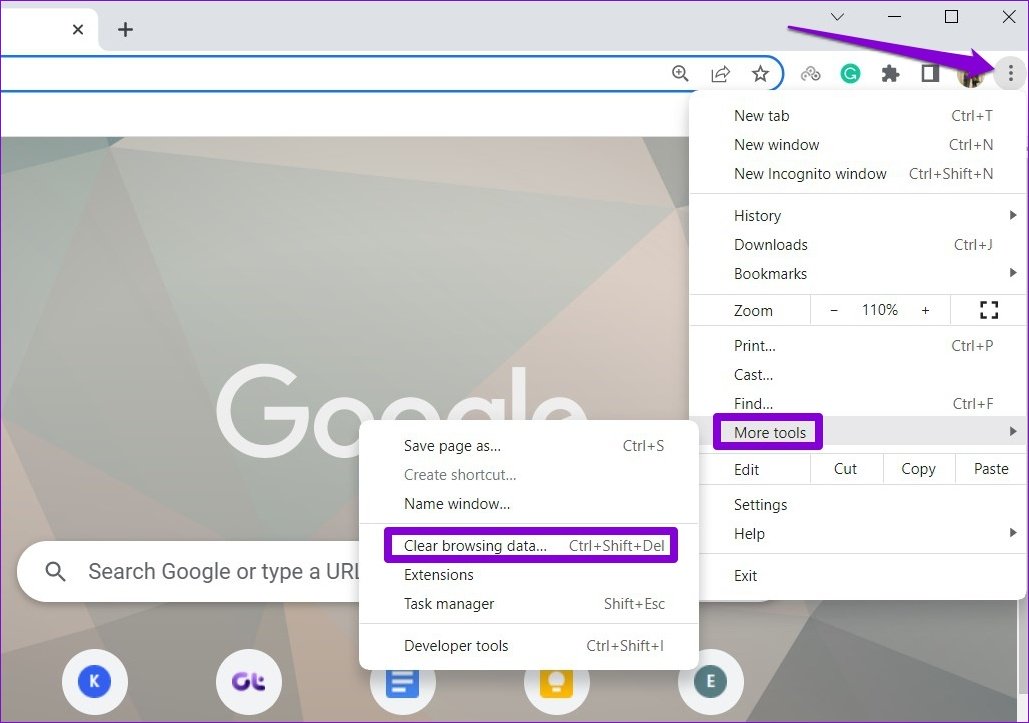Click the 110% zoom value
Screen dimensions: 1029x723
(879, 310)
